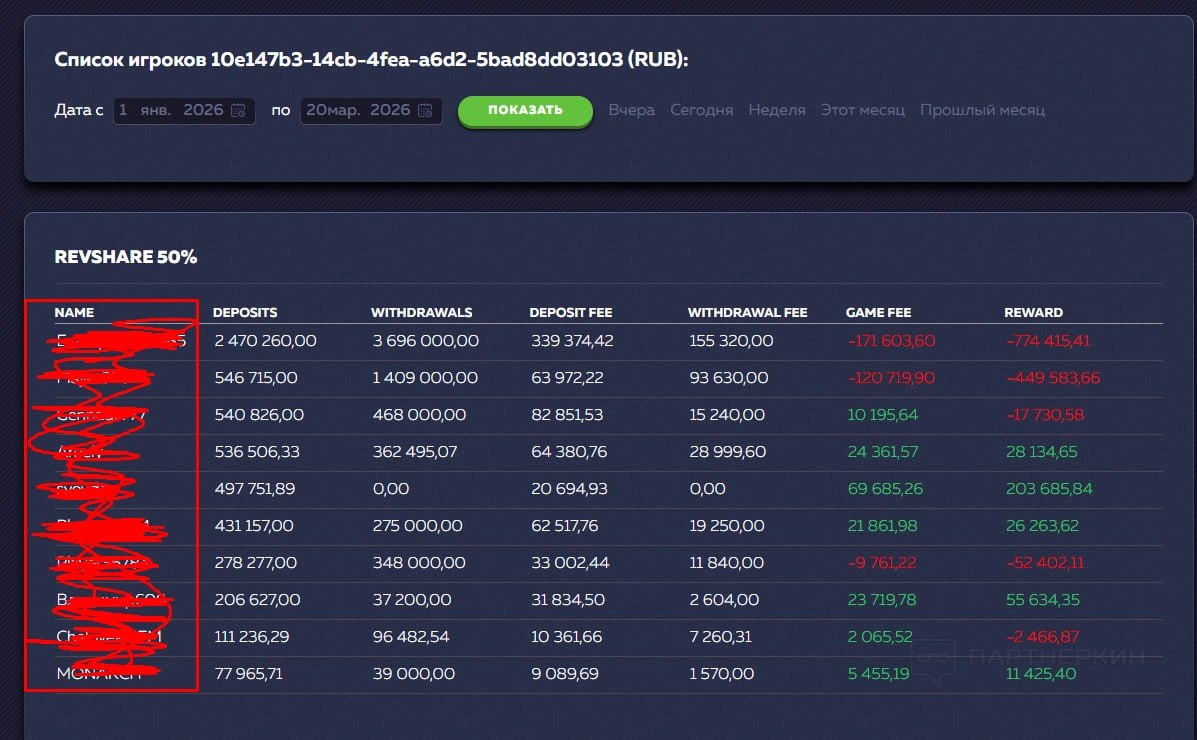Select the row with deposits 2 470 260,00

pos(608,341)
